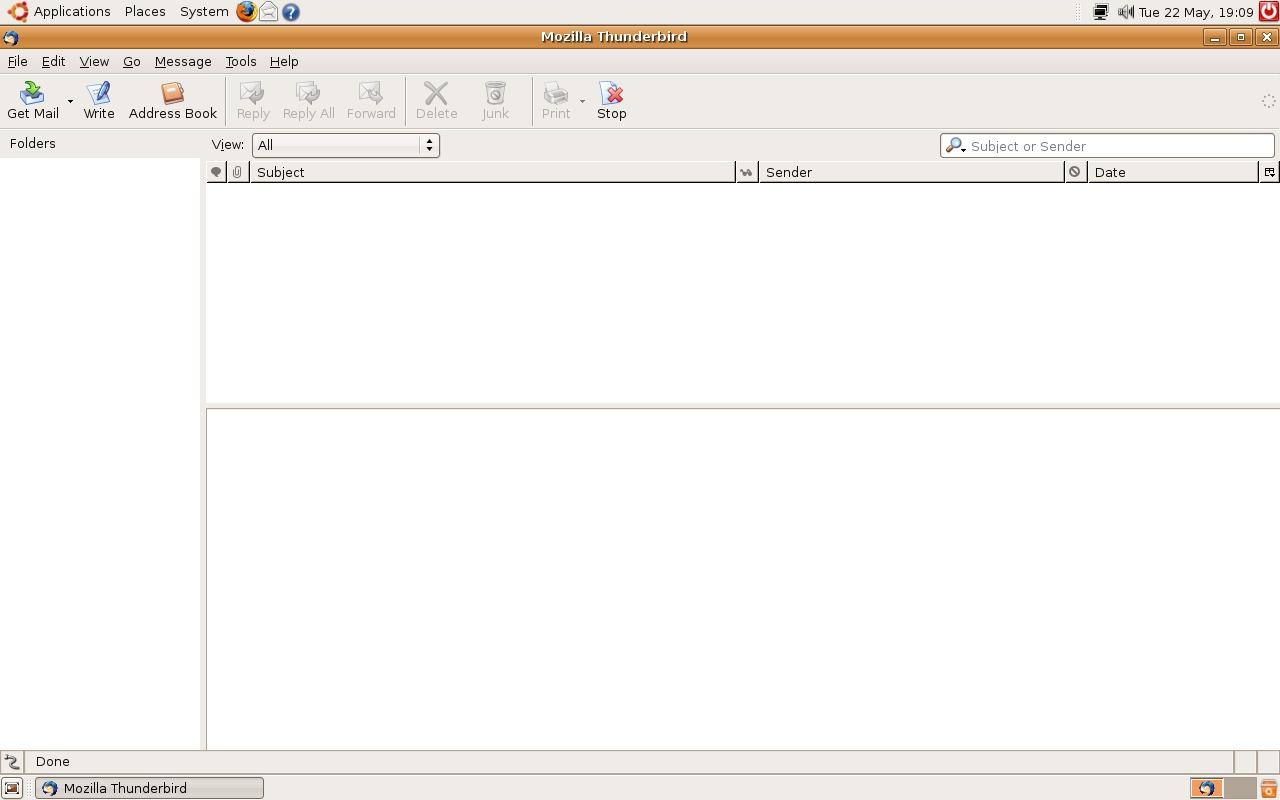
Task: Sort messages by Subject column
Action: 492,172
